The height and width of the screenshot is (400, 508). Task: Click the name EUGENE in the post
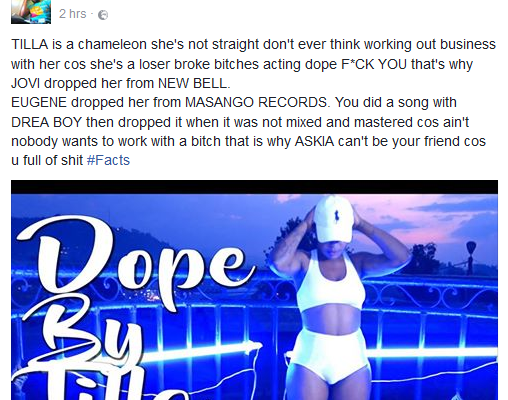click(39, 102)
